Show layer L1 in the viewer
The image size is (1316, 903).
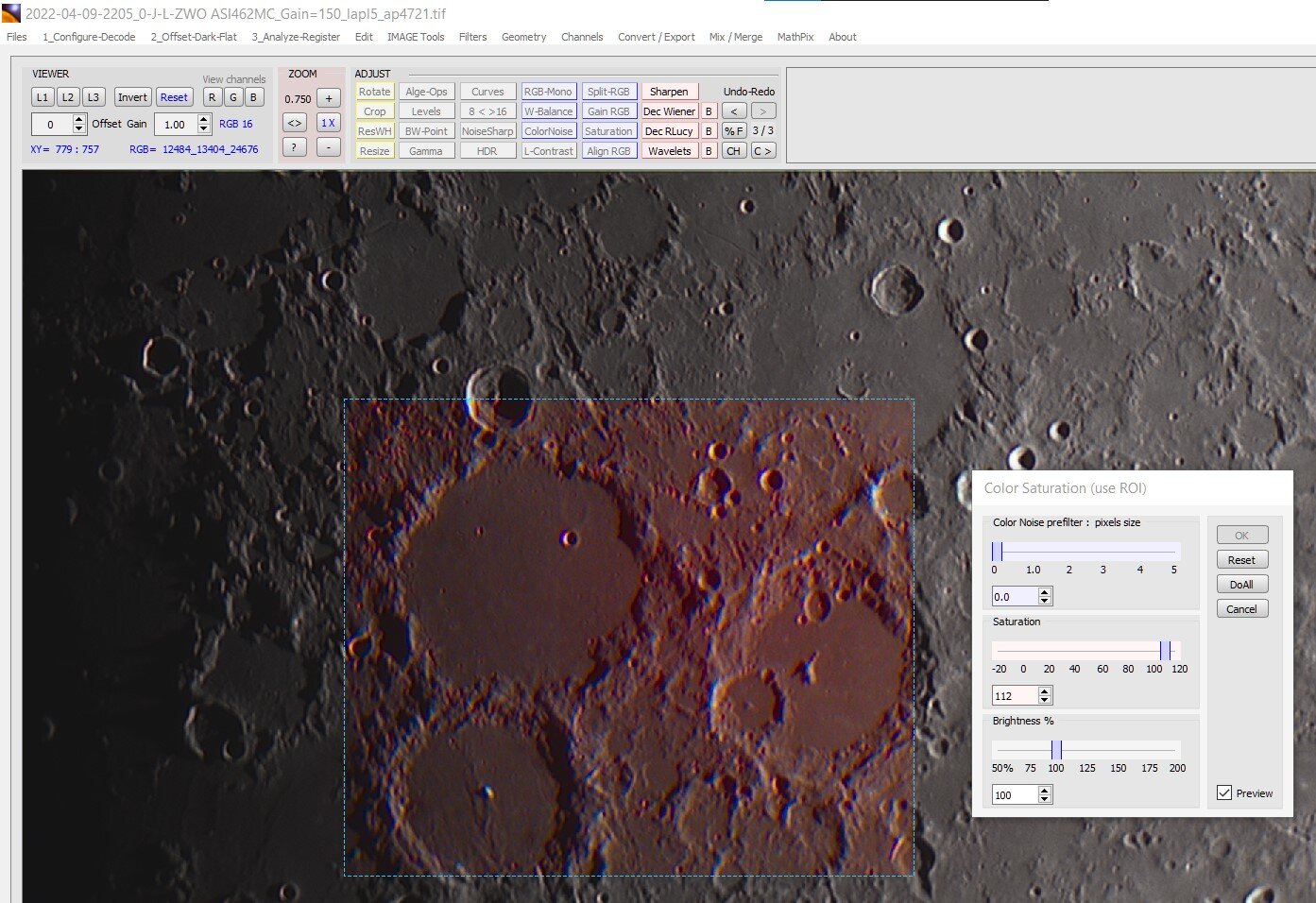(43, 97)
